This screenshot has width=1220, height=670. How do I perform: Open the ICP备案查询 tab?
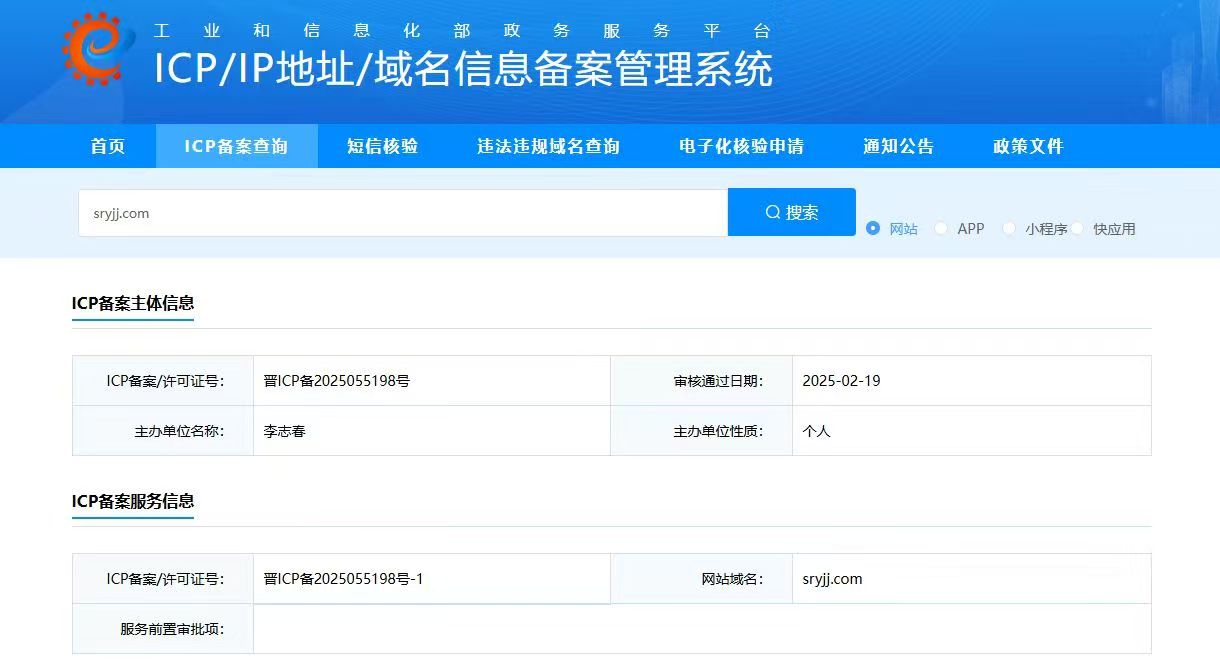pos(236,146)
